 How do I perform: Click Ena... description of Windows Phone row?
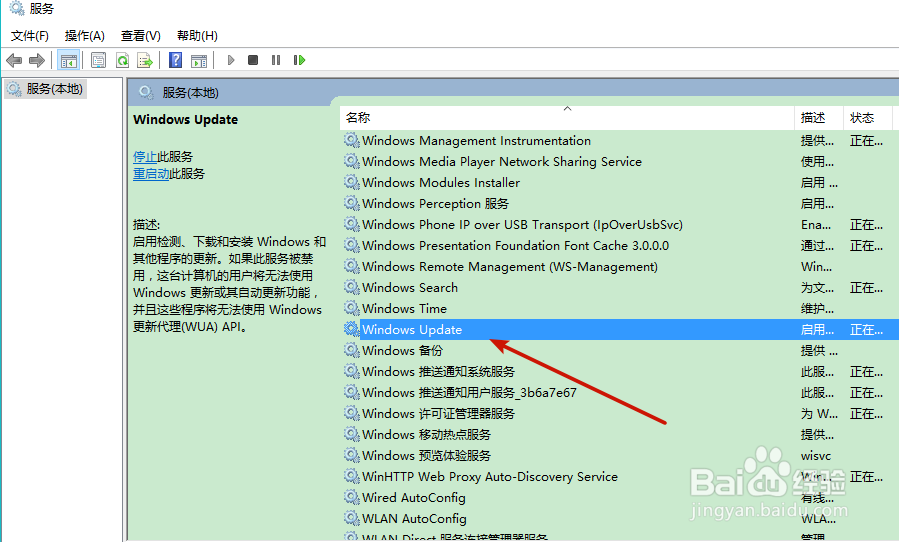(816, 225)
